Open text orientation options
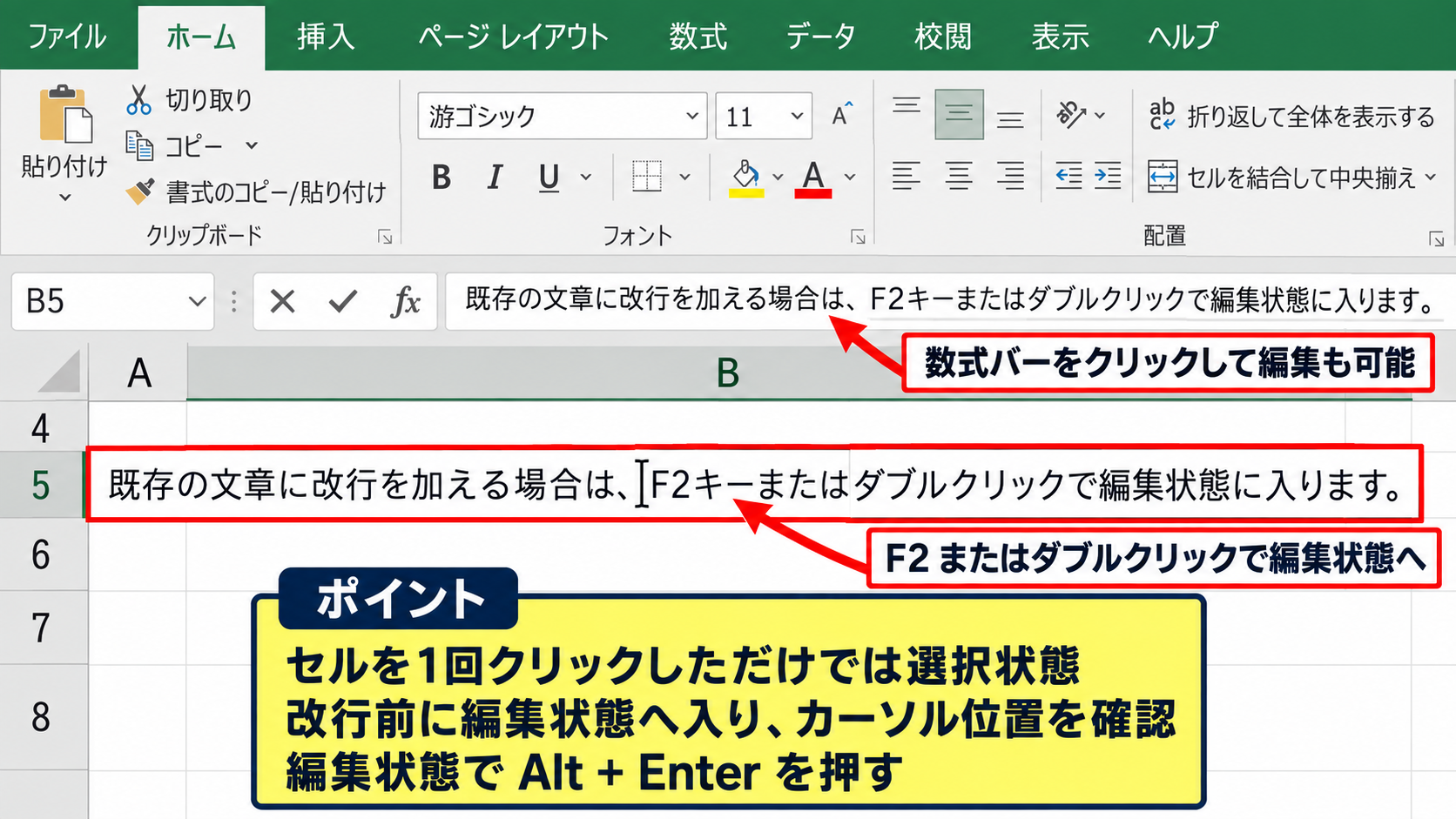The image size is (1456, 819). (1081, 114)
